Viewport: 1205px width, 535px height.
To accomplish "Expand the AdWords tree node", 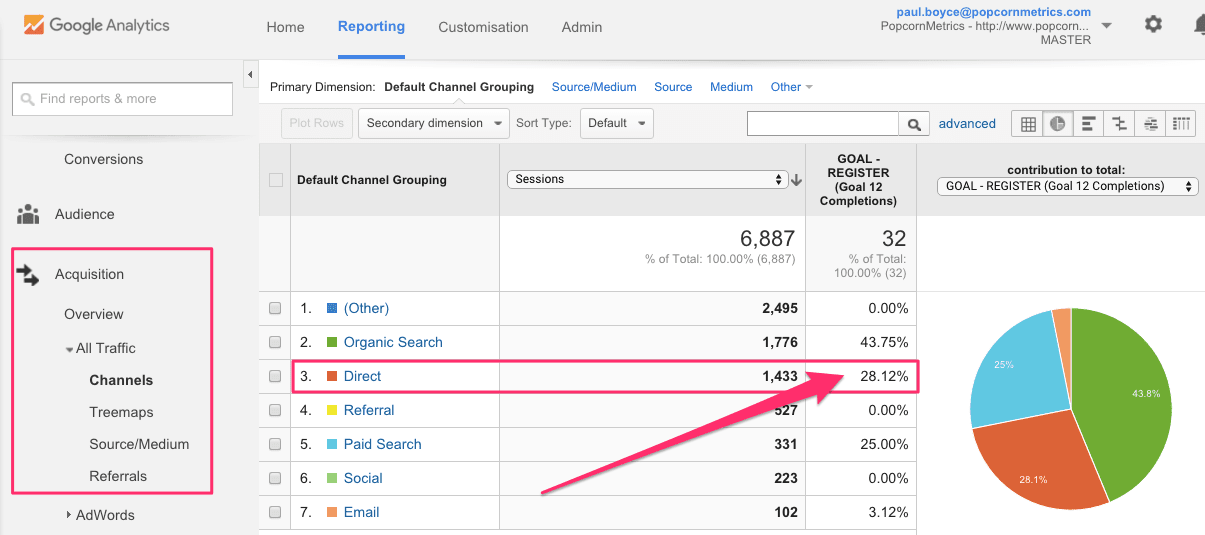I will pos(69,515).
